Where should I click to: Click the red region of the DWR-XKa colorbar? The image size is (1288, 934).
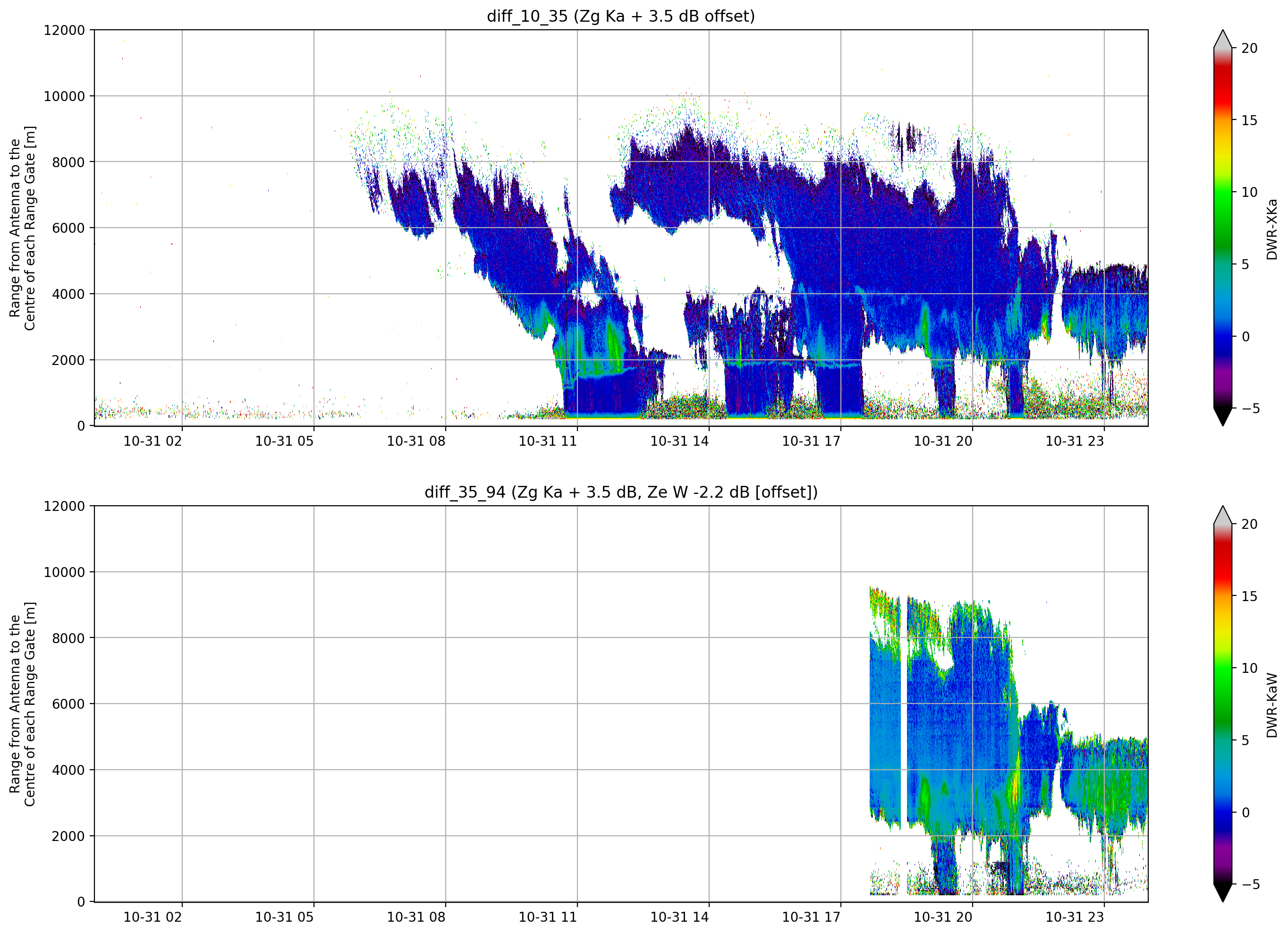click(1222, 85)
